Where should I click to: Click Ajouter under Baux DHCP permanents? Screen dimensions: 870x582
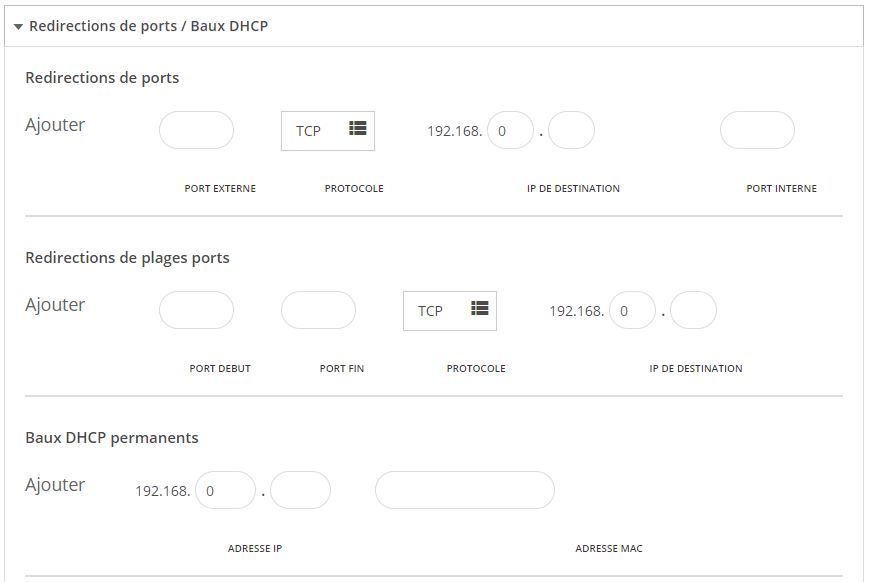tap(55, 485)
